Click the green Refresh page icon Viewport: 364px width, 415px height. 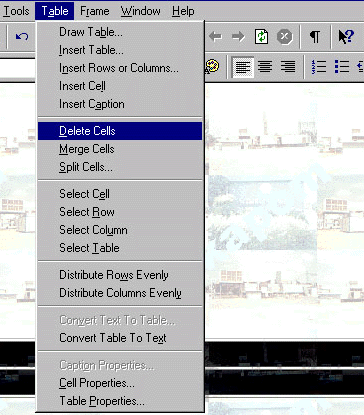pyautogui.click(x=262, y=36)
